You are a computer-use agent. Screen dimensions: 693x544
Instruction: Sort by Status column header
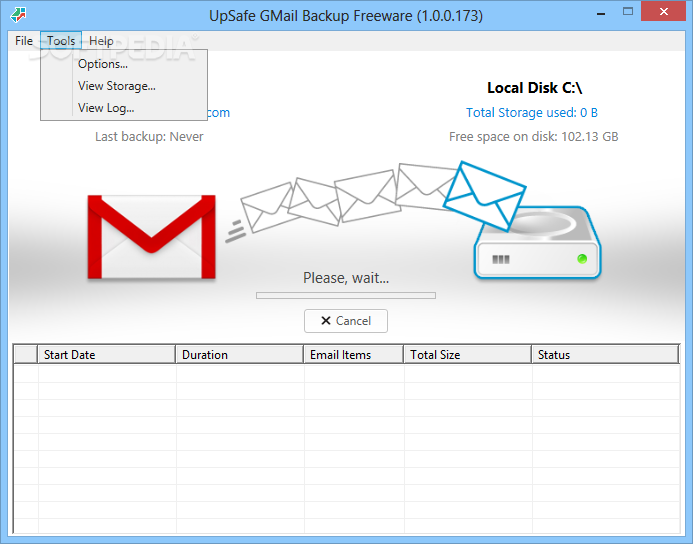(x=605, y=355)
